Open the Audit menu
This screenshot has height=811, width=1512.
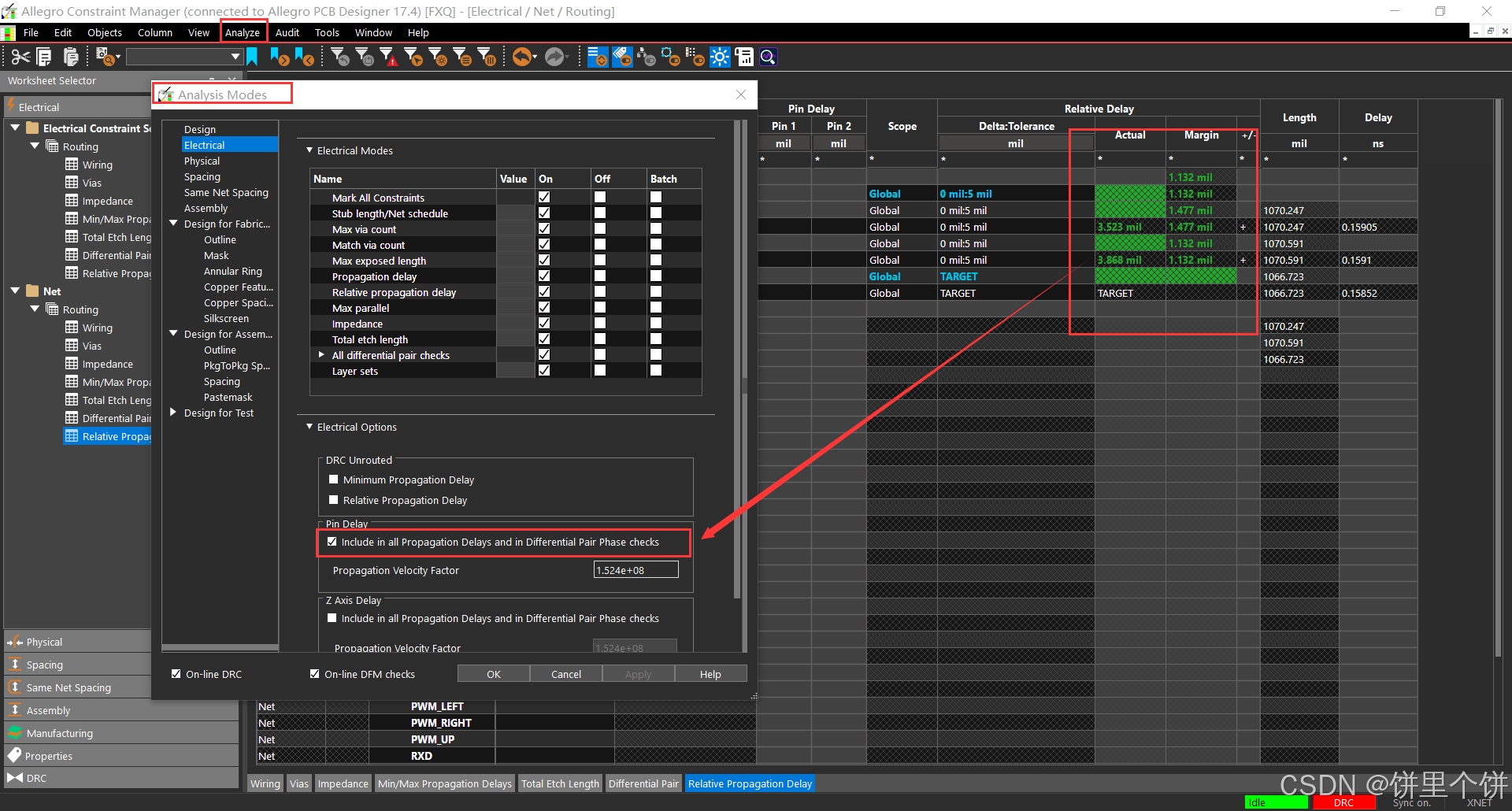tap(287, 32)
